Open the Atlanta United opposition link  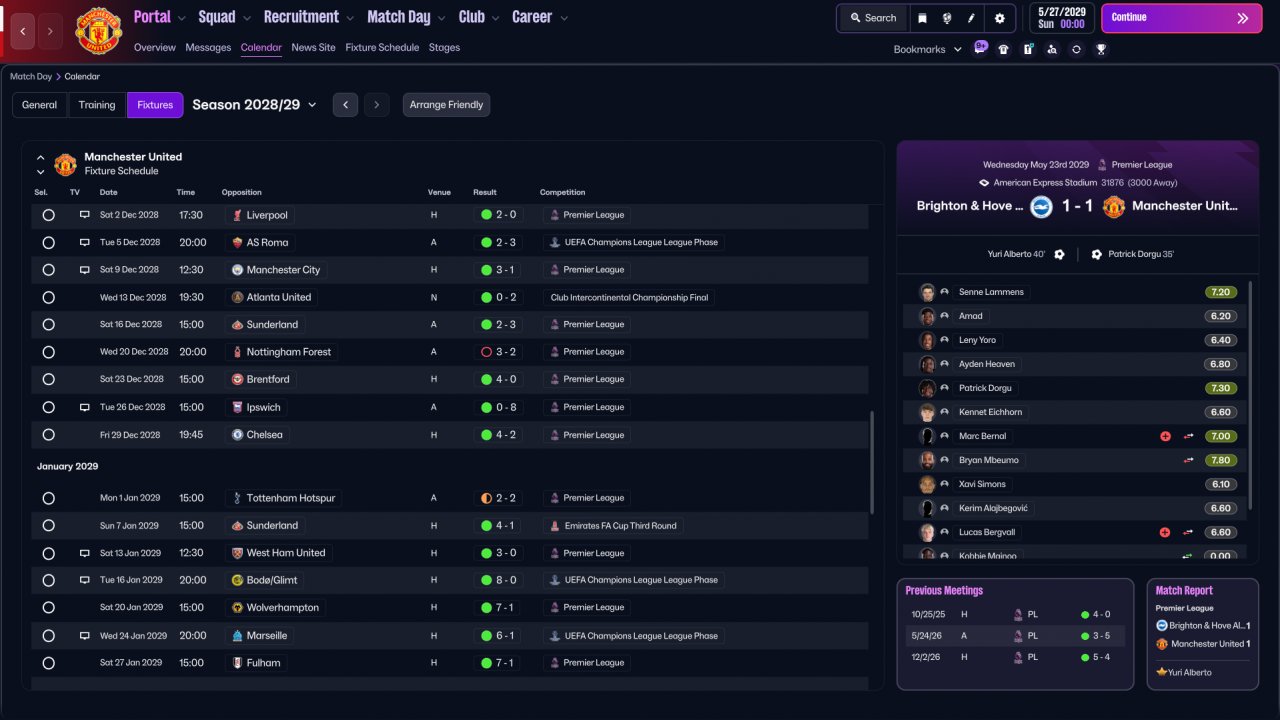(270, 297)
